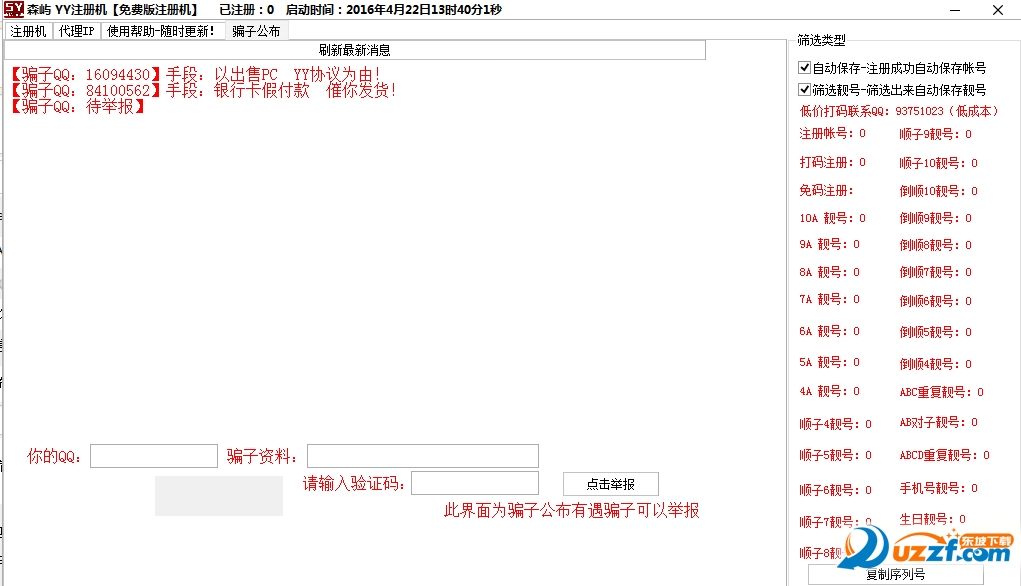The height and width of the screenshot is (586, 1021).
Task: Click the 5A 靓号 counter
Action: (x=829, y=362)
